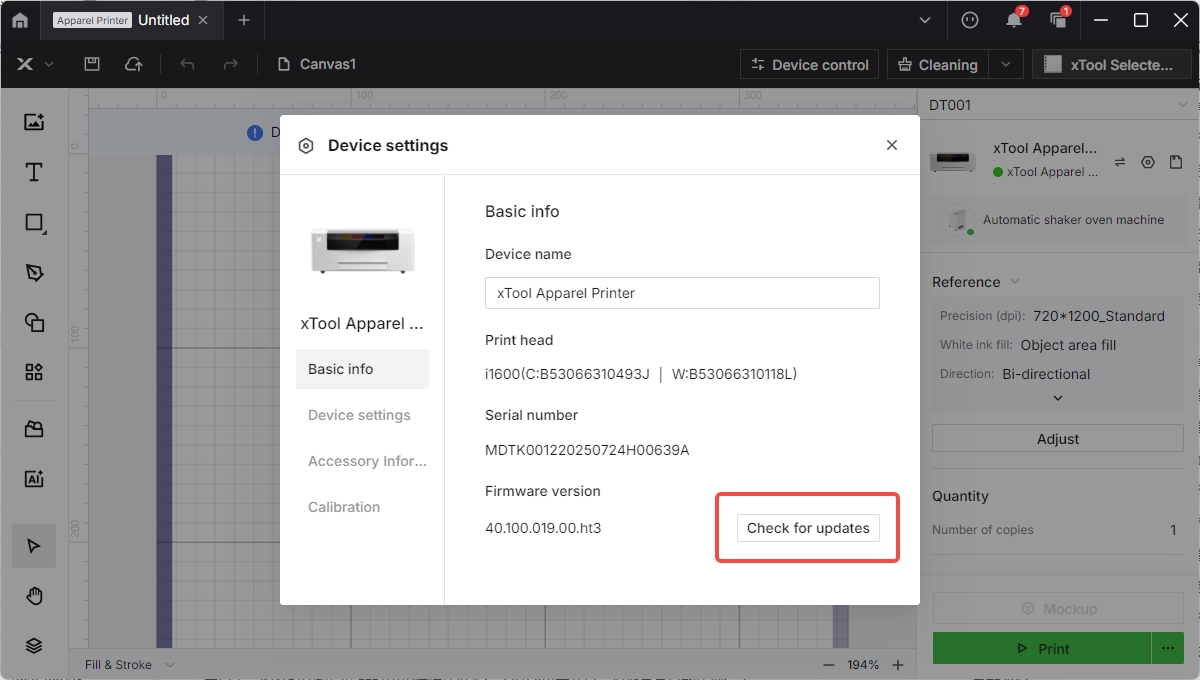Click Direction value Bi-directional

1046,374
